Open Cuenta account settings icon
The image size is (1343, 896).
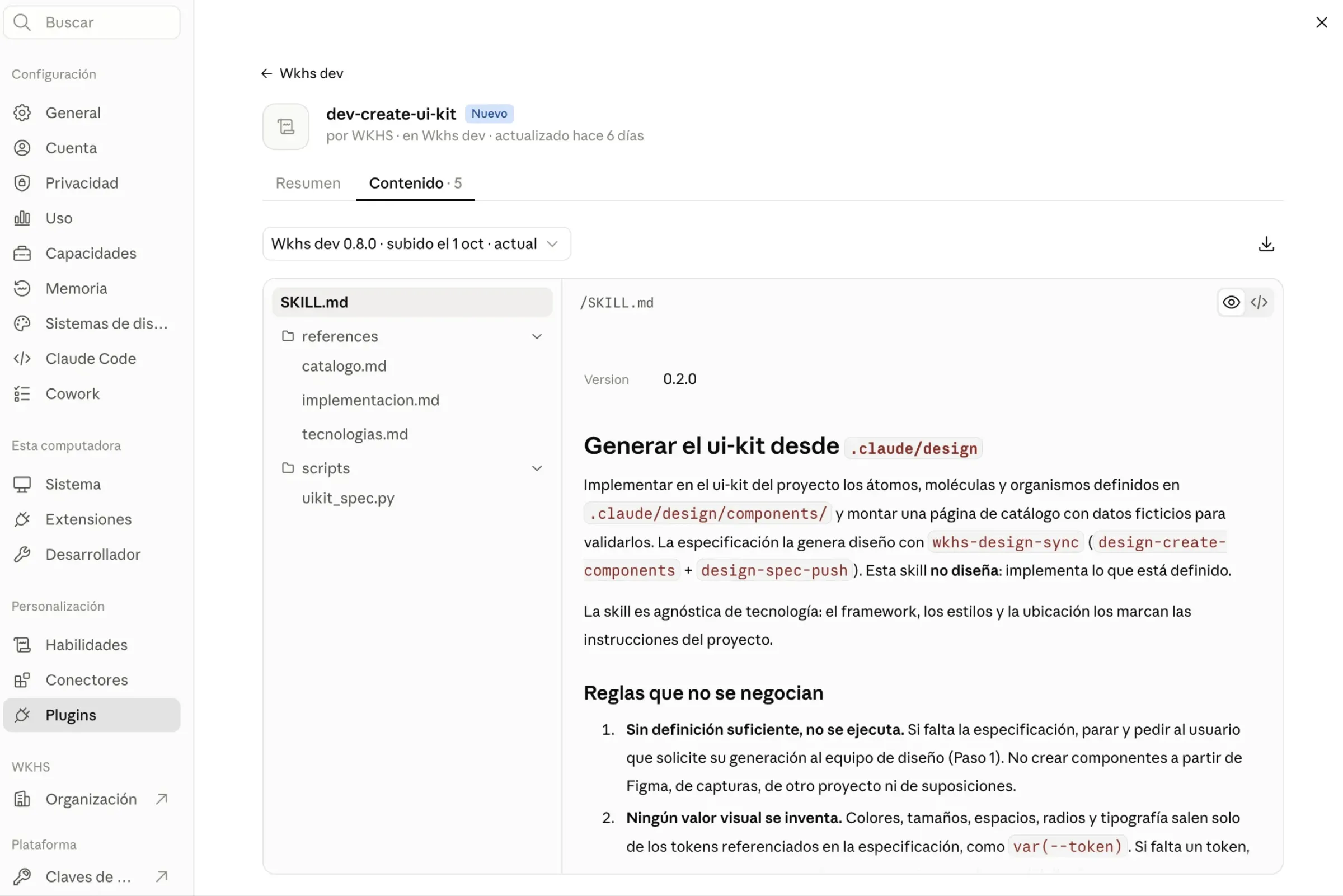coord(22,148)
